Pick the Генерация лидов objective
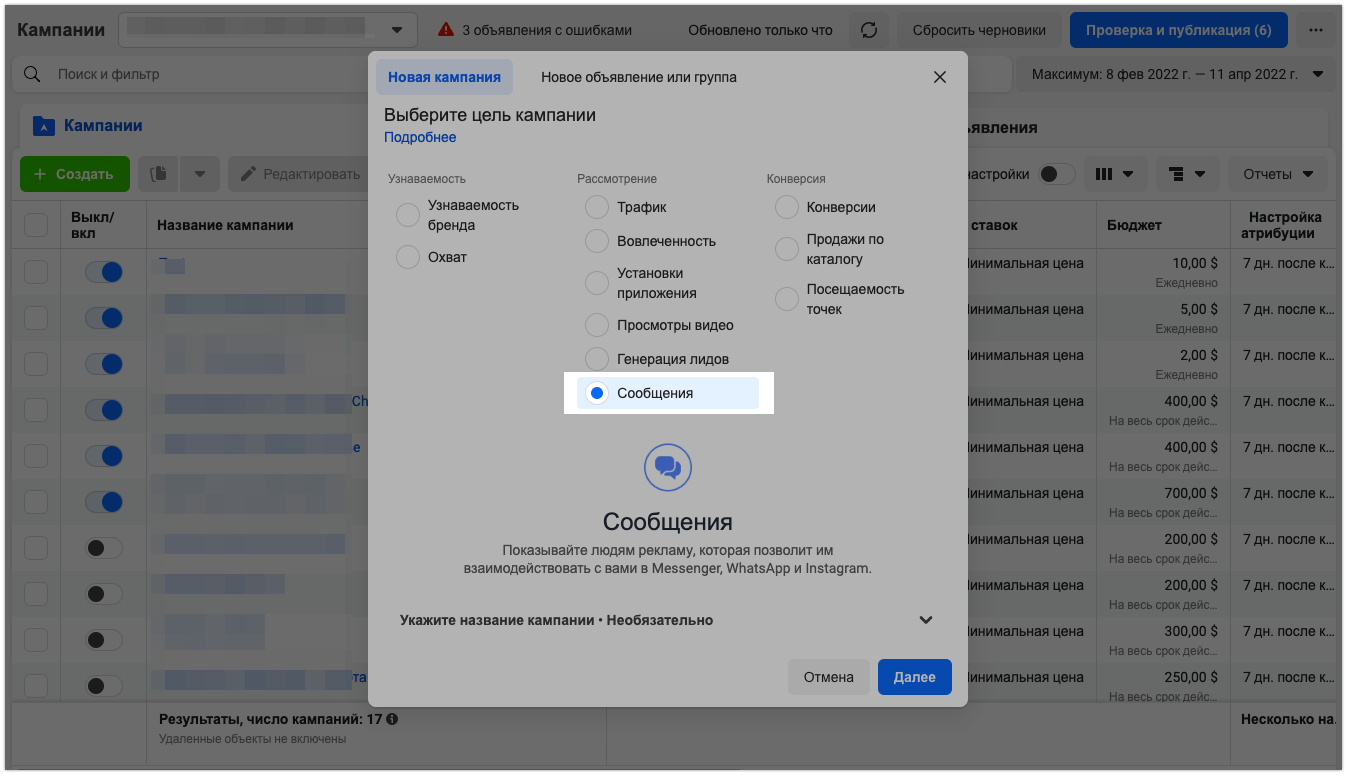The height and width of the screenshot is (775, 1347). pos(597,359)
